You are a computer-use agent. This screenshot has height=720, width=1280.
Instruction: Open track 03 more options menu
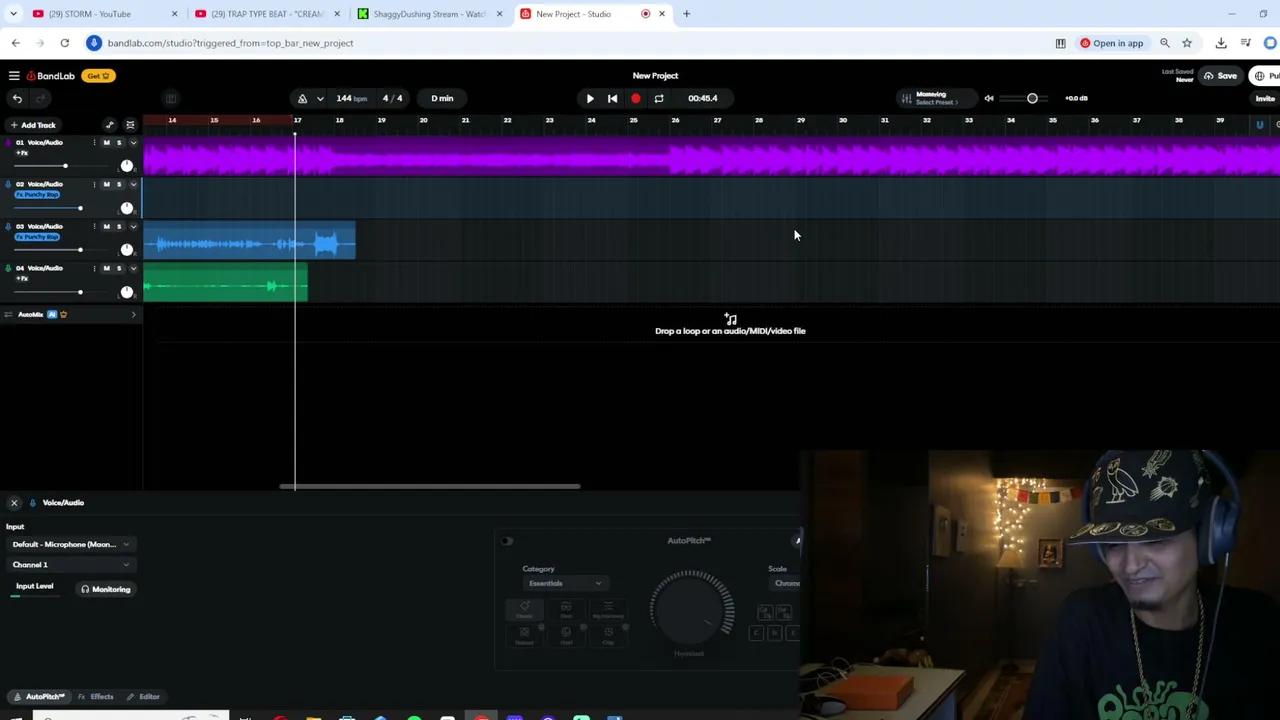tap(94, 227)
